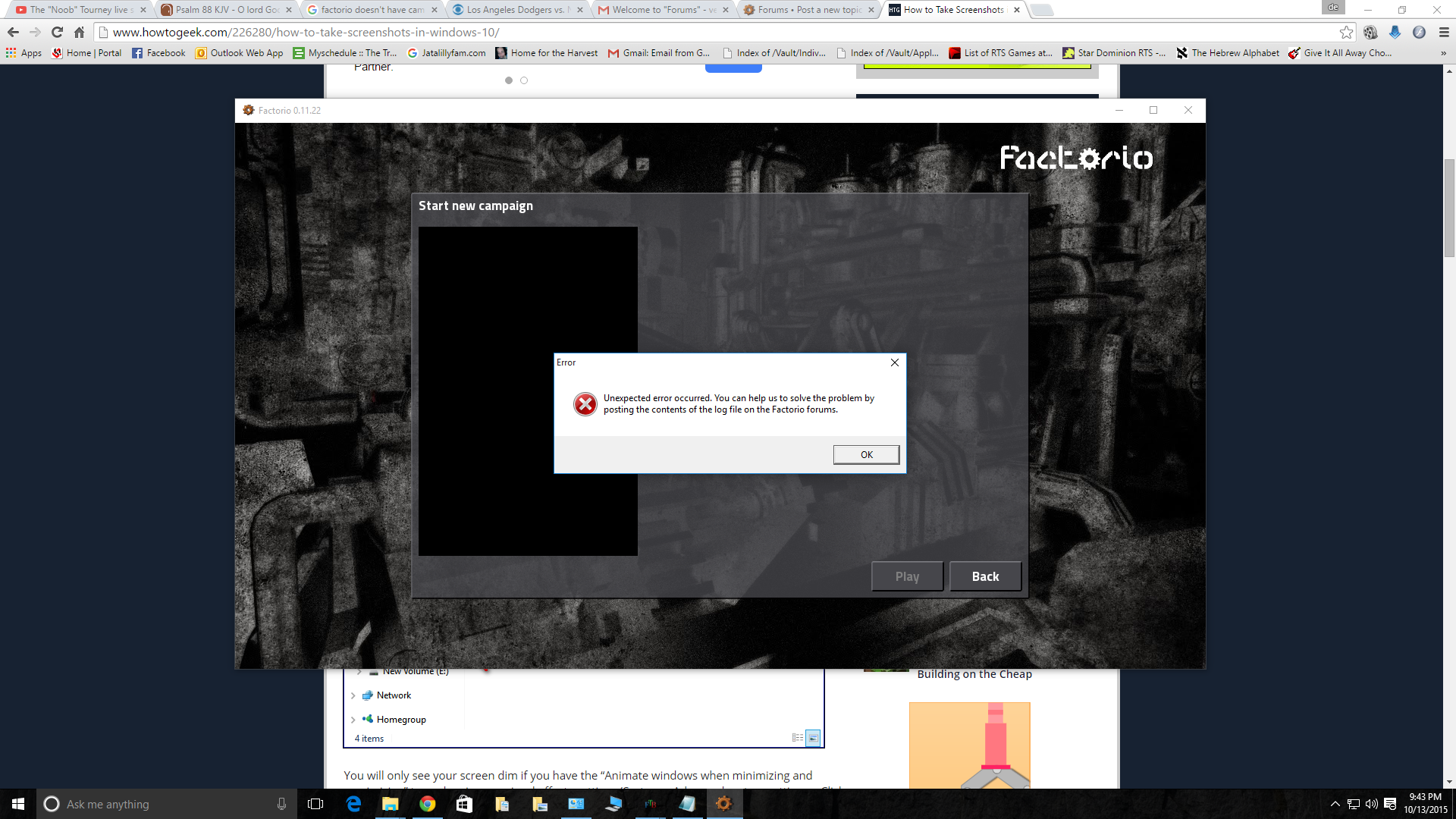The image size is (1456, 819).
Task: Expand the Network tree node
Action: pyautogui.click(x=353, y=695)
